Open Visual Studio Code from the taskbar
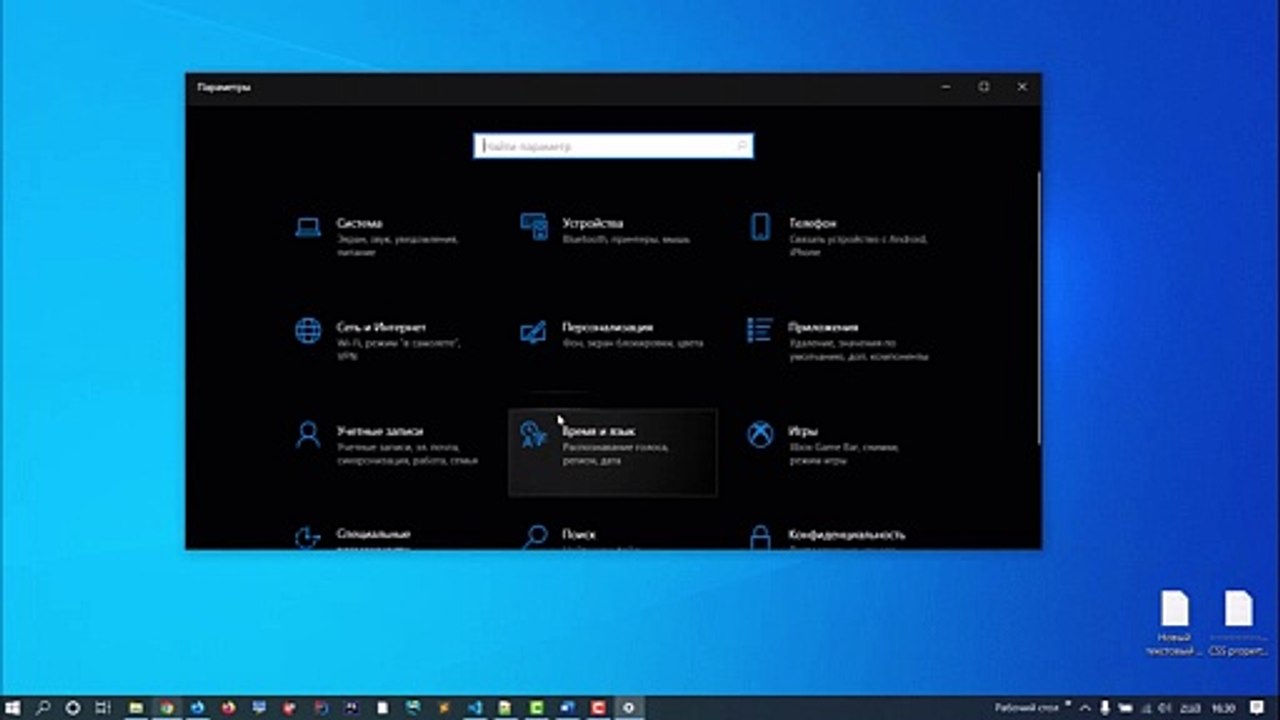This screenshot has height=720, width=1280. pyautogui.click(x=475, y=708)
